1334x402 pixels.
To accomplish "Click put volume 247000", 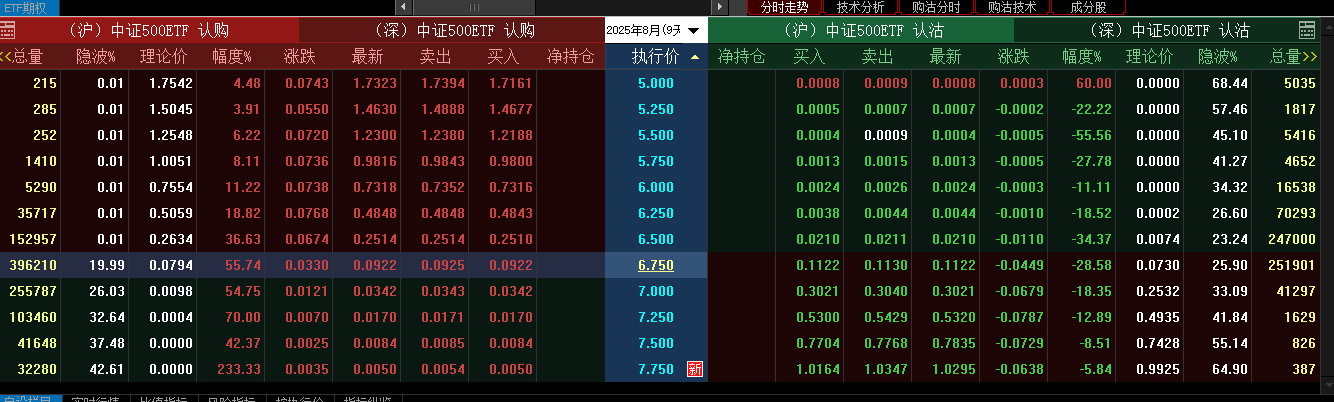I will point(1291,239).
